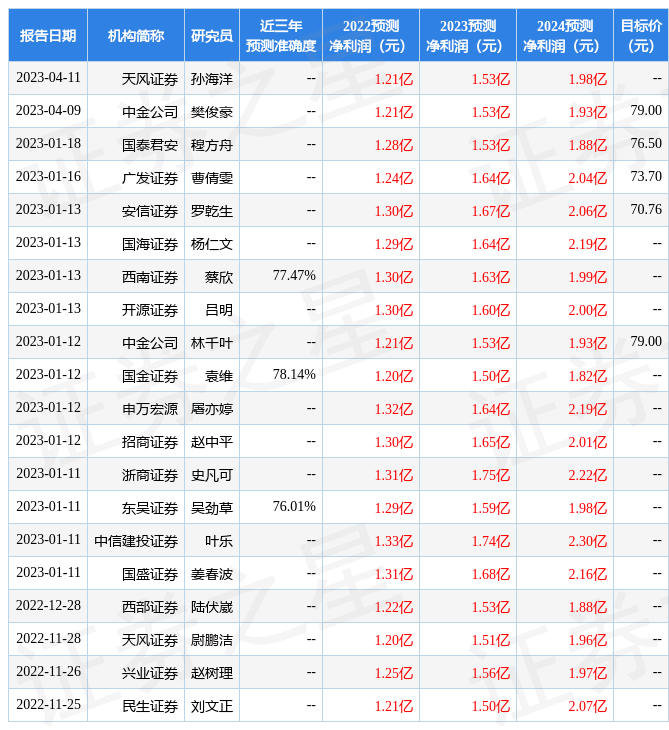Click researcher 赵中平
The height and width of the screenshot is (730, 669).
(x=212, y=442)
